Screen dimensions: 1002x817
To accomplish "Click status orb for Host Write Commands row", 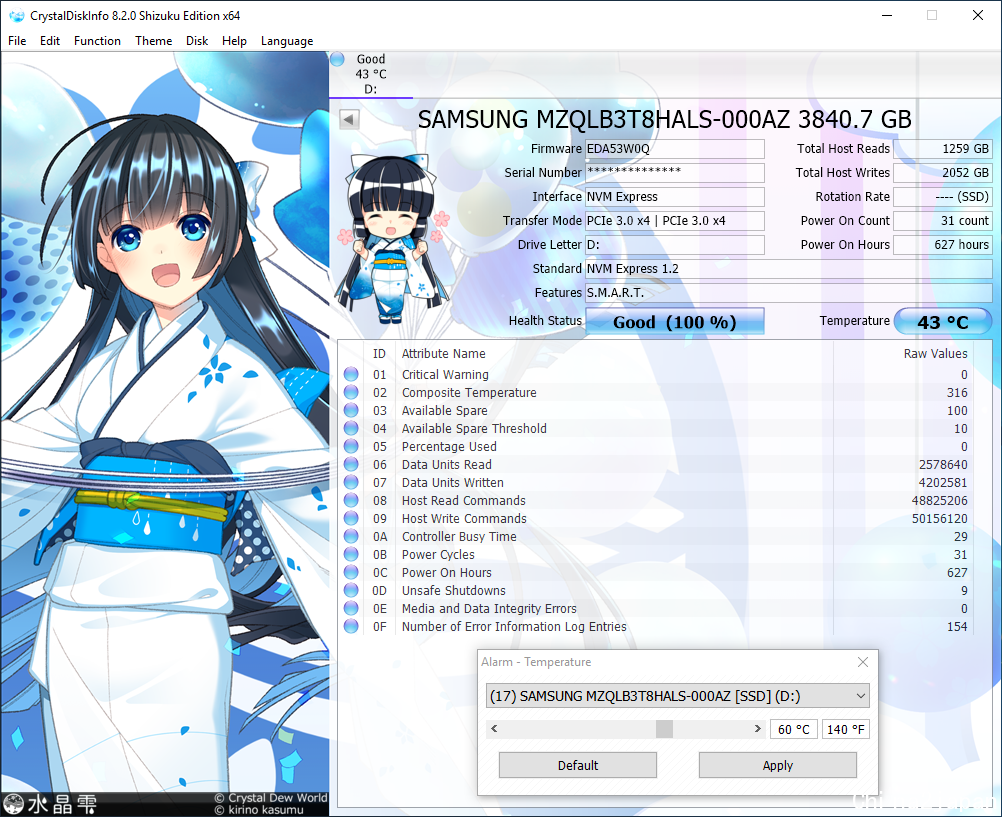I will 351,518.
